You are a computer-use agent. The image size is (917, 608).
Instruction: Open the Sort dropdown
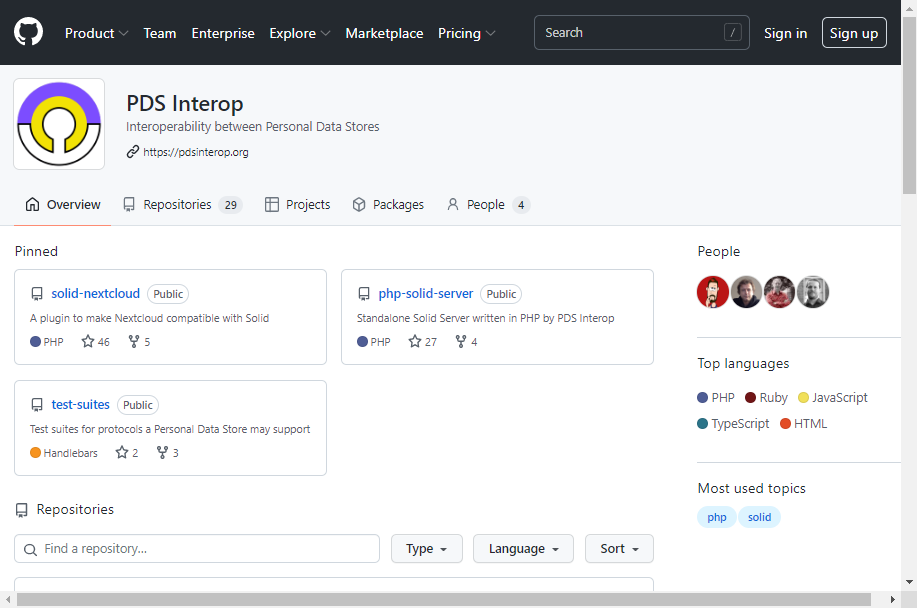[619, 548]
